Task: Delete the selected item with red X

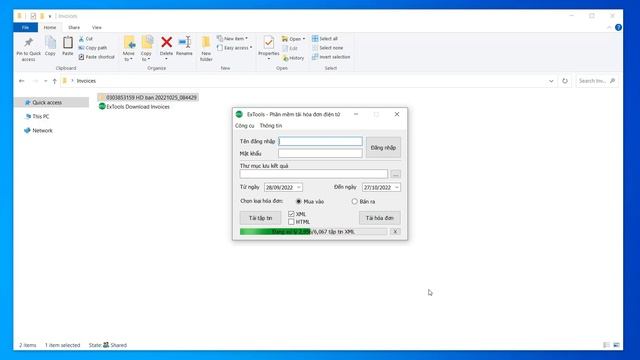Action: point(166,47)
